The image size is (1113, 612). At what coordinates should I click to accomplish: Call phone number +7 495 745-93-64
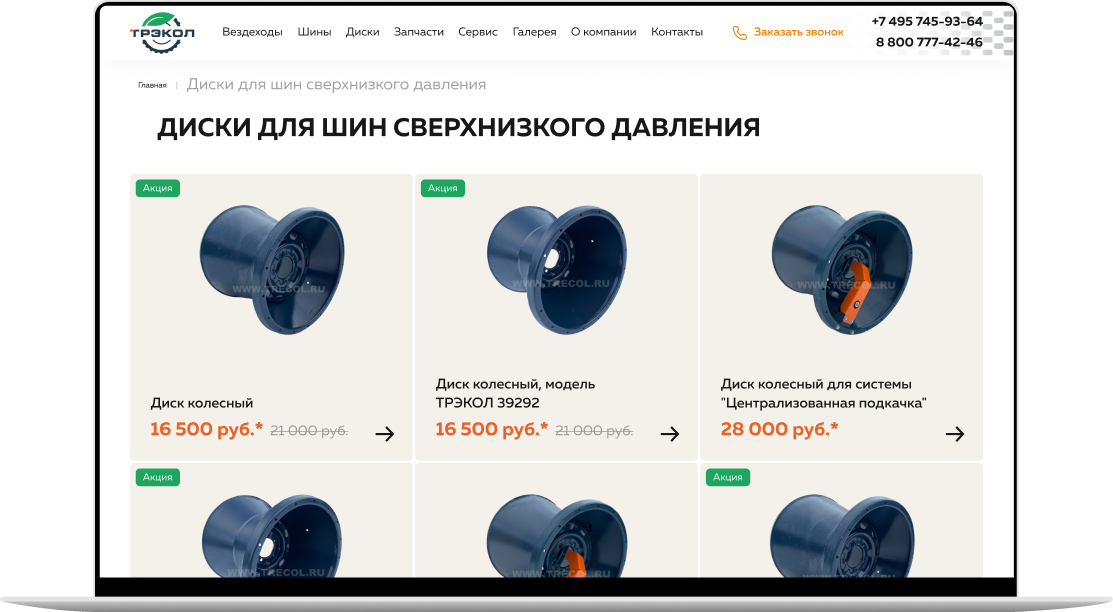pos(927,21)
